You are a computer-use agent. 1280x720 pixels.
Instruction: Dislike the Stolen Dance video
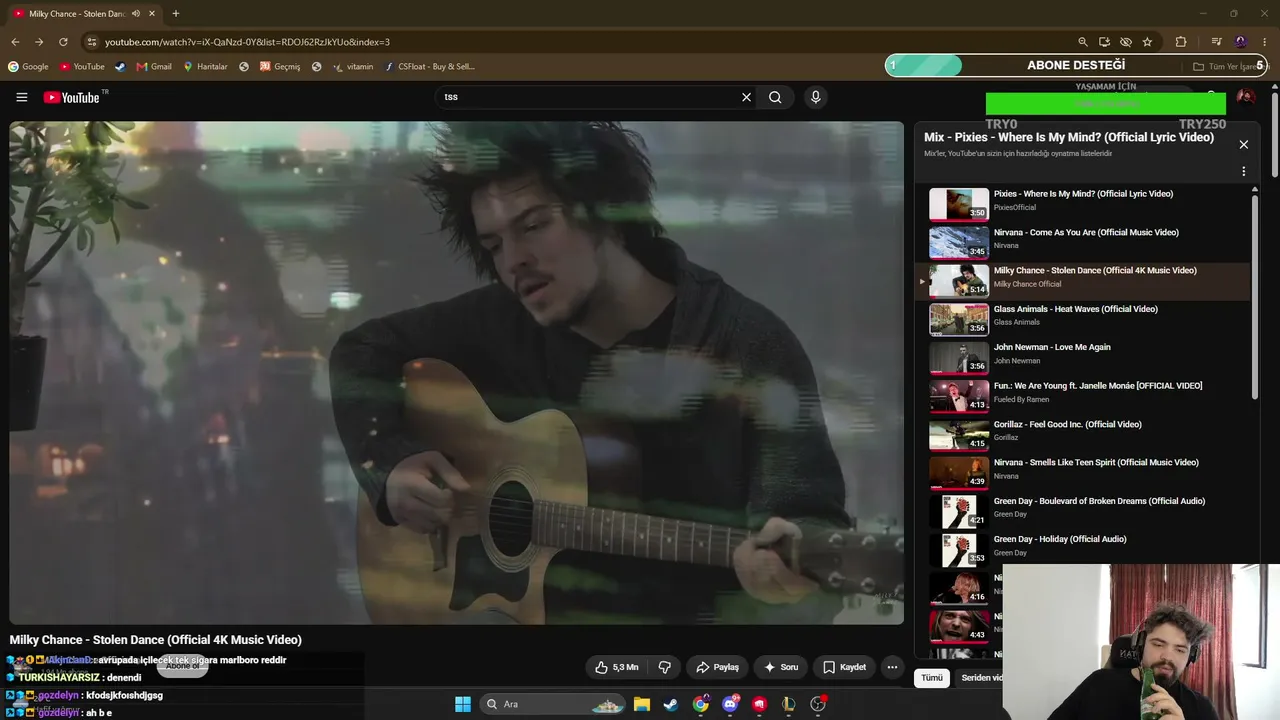point(665,667)
